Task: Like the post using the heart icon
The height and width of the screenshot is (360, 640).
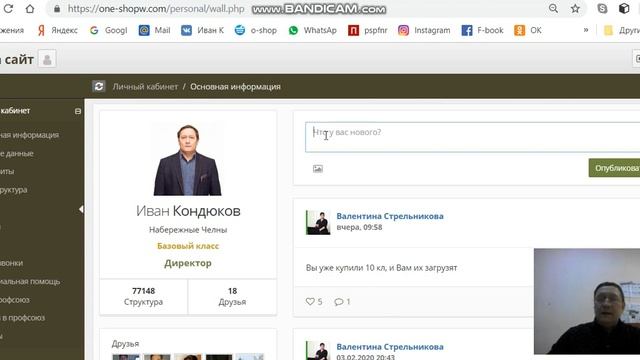Action: coord(310,302)
